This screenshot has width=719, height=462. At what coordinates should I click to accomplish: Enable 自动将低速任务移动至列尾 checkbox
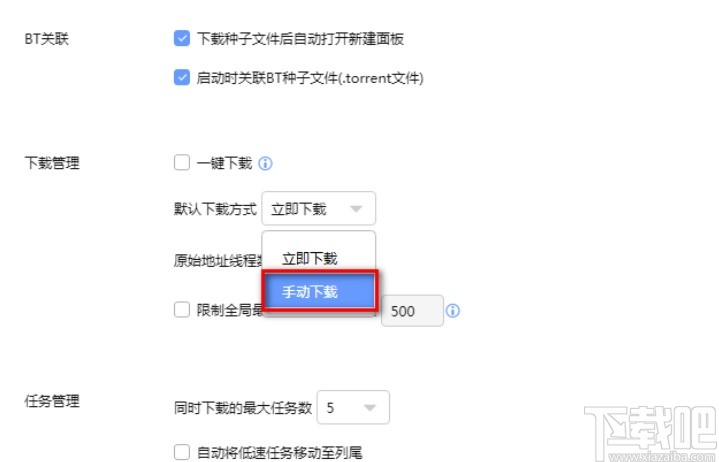click(x=181, y=452)
